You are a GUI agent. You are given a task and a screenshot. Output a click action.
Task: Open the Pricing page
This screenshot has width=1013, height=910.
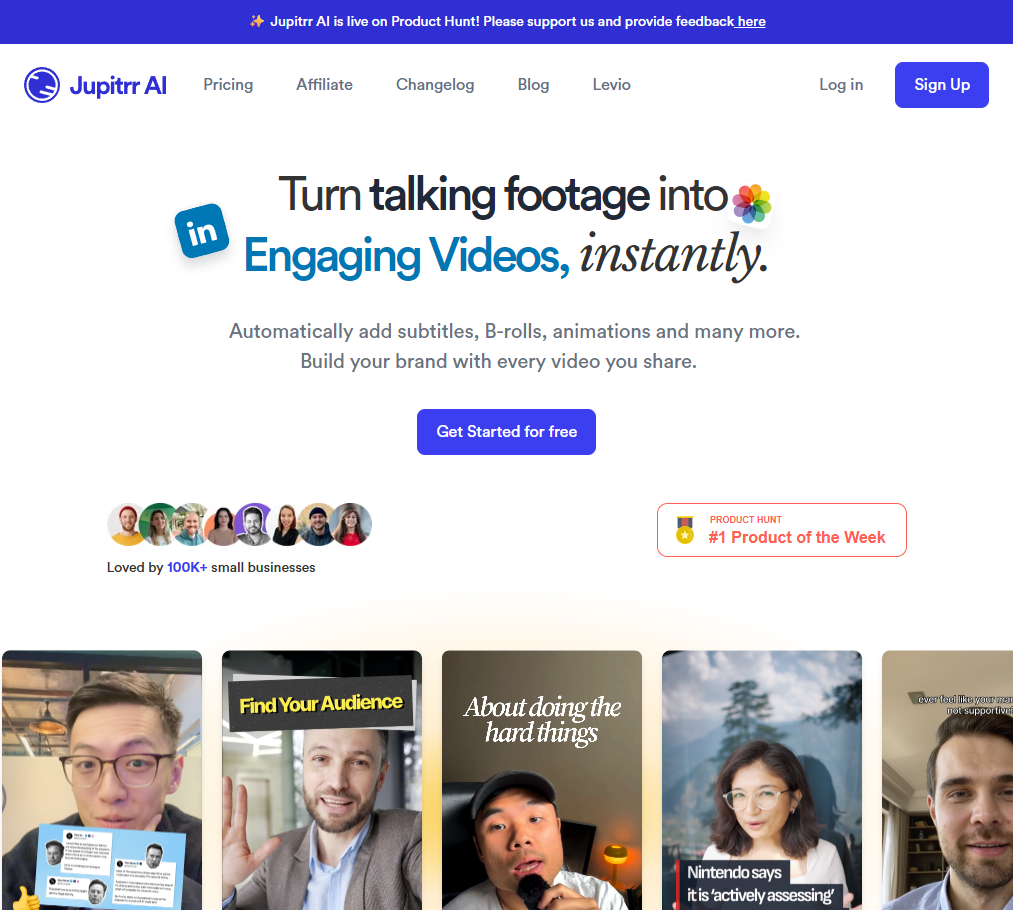(228, 85)
